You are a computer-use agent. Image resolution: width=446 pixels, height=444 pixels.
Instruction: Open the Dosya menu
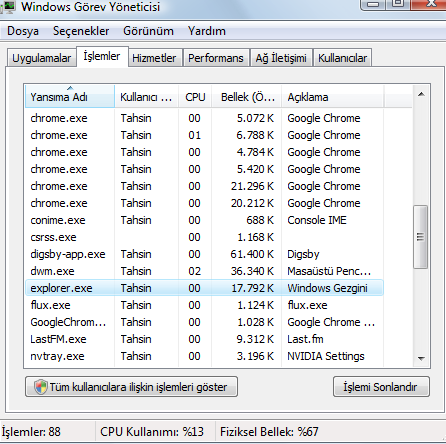[23, 31]
